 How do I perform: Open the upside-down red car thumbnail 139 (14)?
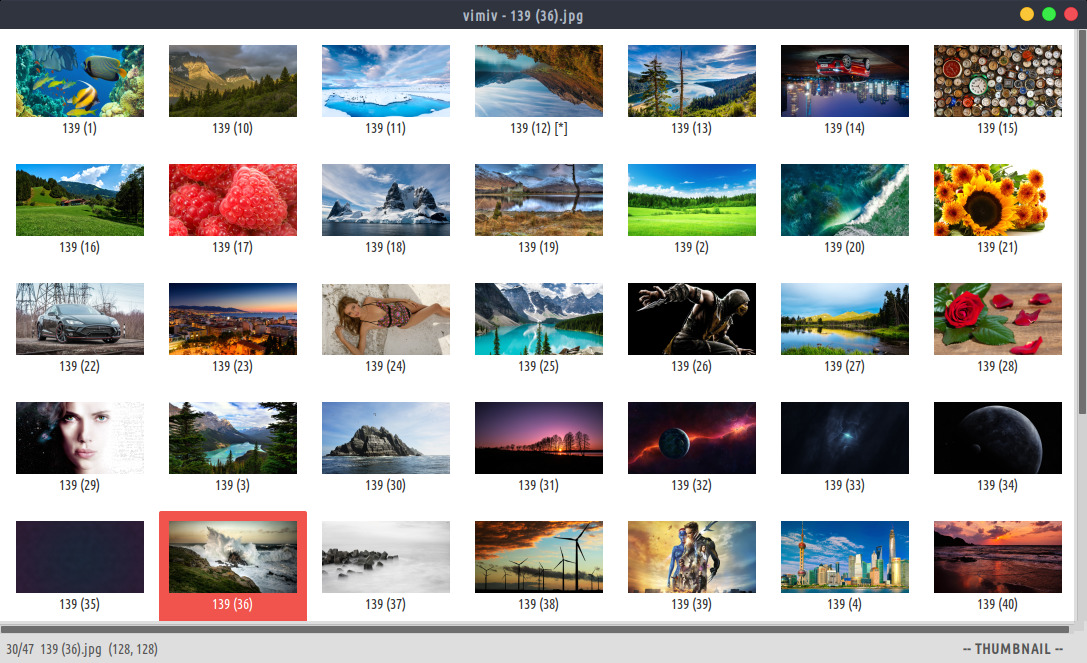[x=844, y=81]
